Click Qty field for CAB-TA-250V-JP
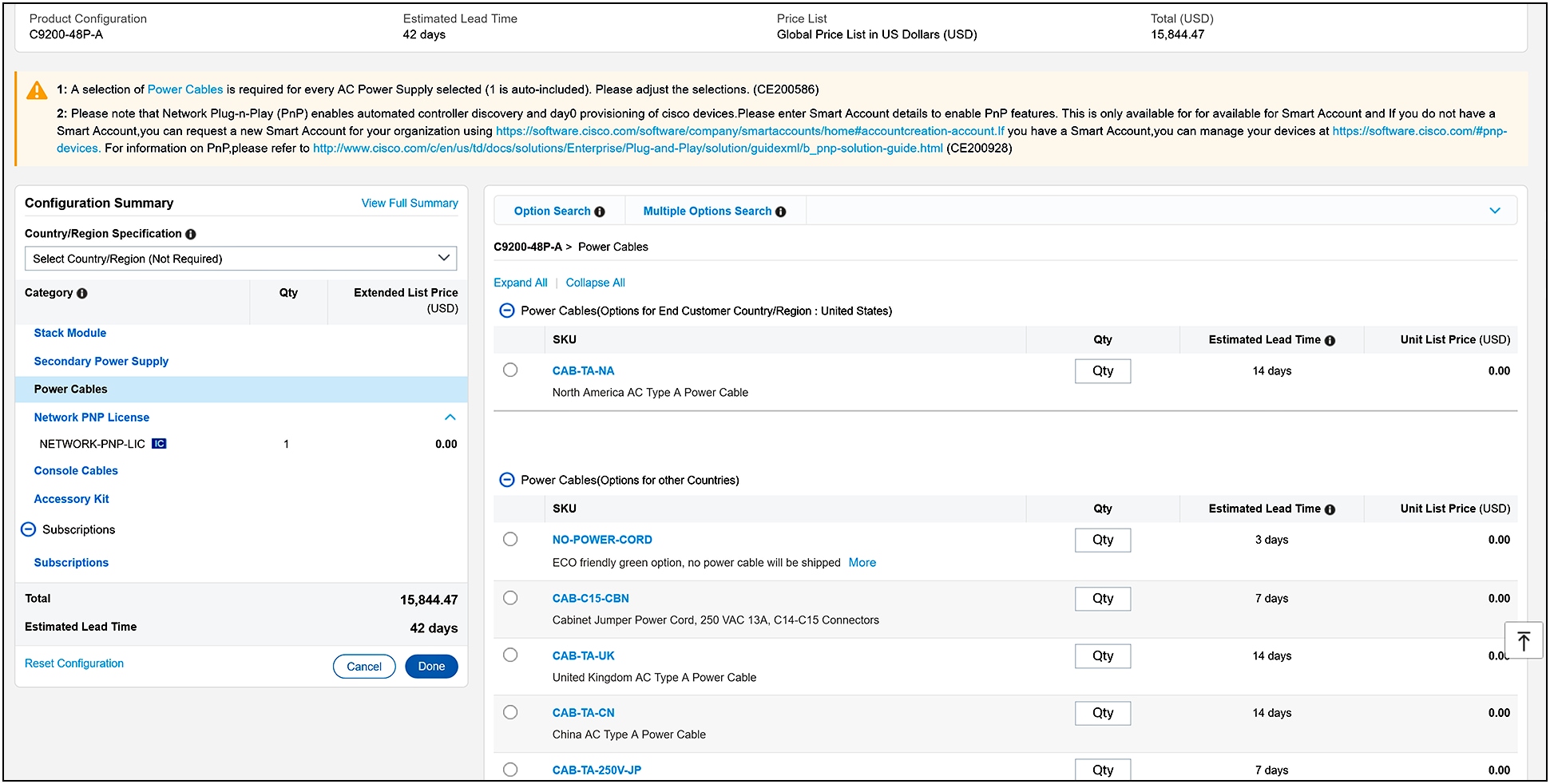1550x784 pixels. pos(1103,770)
